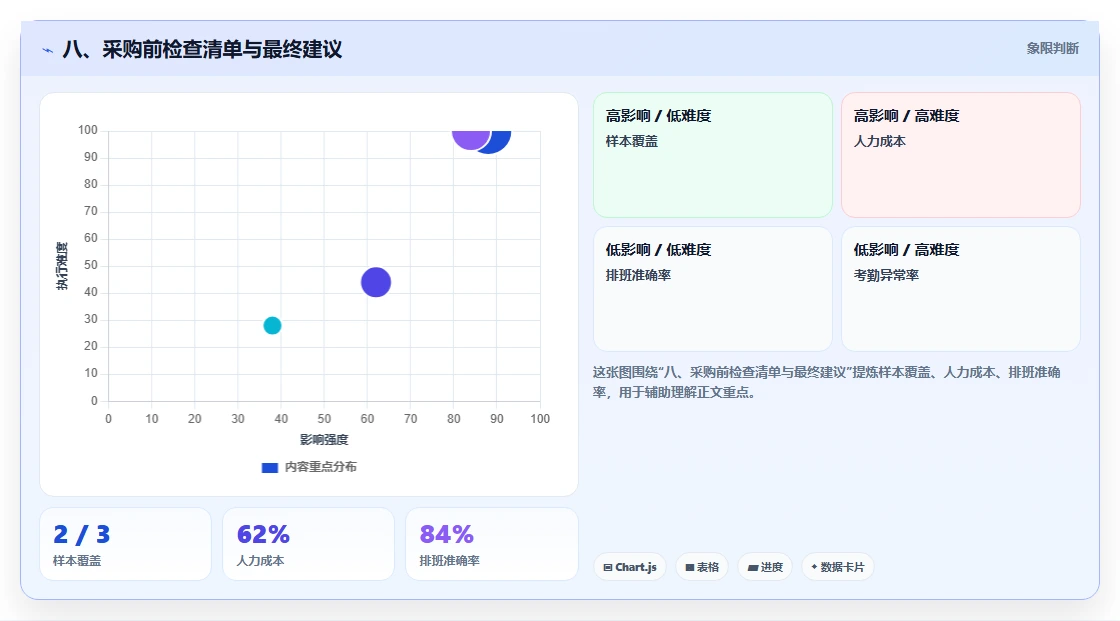1120x621 pixels.
Task: Click the 进度 tag chip
Action: pyautogui.click(x=765, y=567)
